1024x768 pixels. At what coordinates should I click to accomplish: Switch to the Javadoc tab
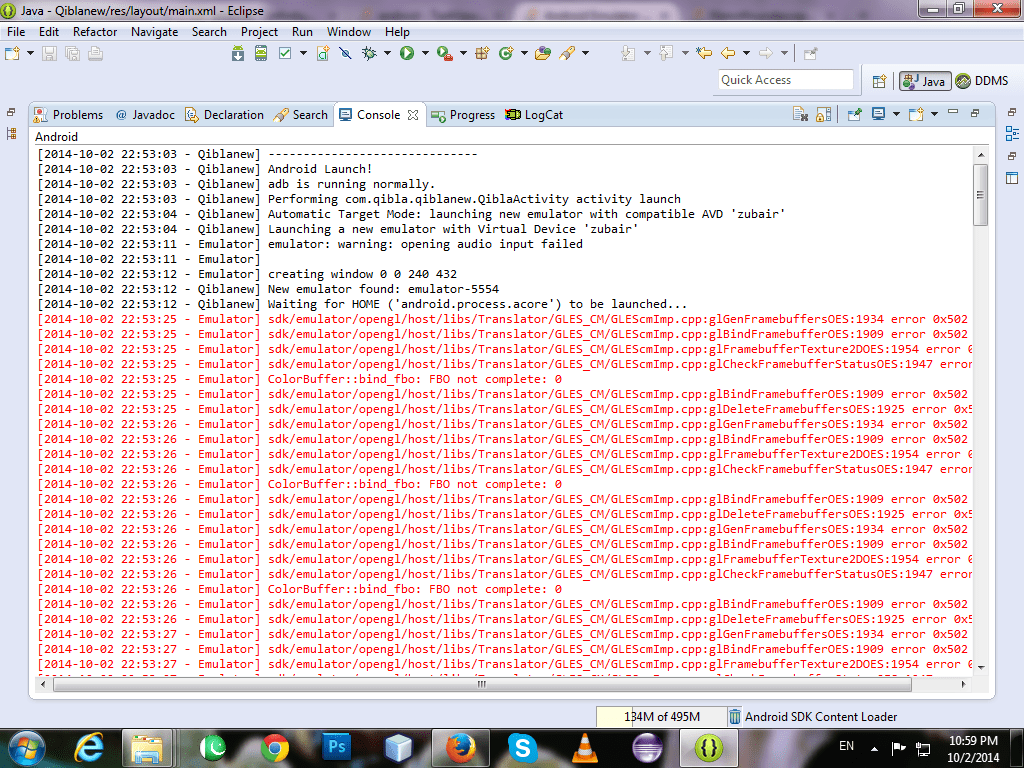pos(145,115)
